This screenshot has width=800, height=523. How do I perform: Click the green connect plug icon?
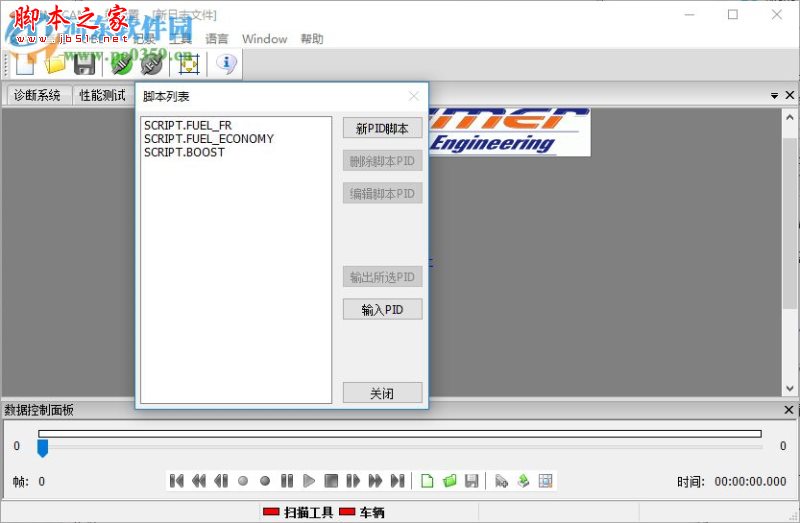pos(121,64)
